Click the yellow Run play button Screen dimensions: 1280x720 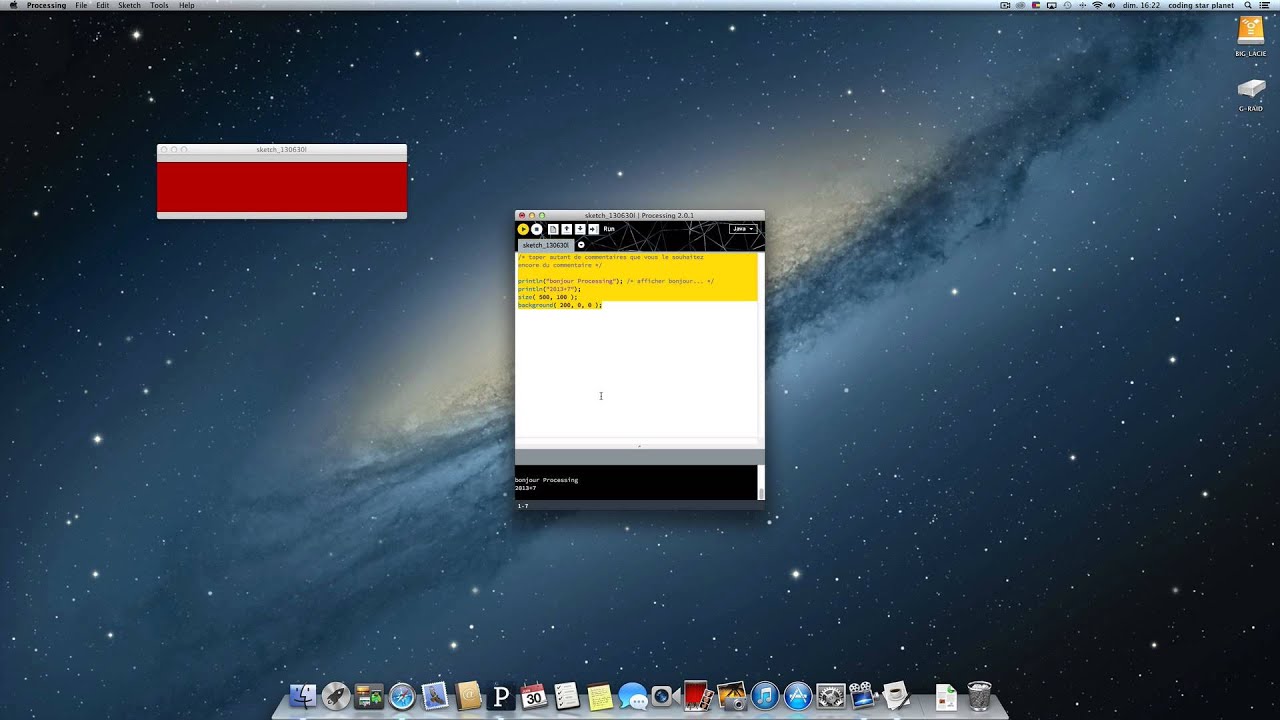pos(522,229)
